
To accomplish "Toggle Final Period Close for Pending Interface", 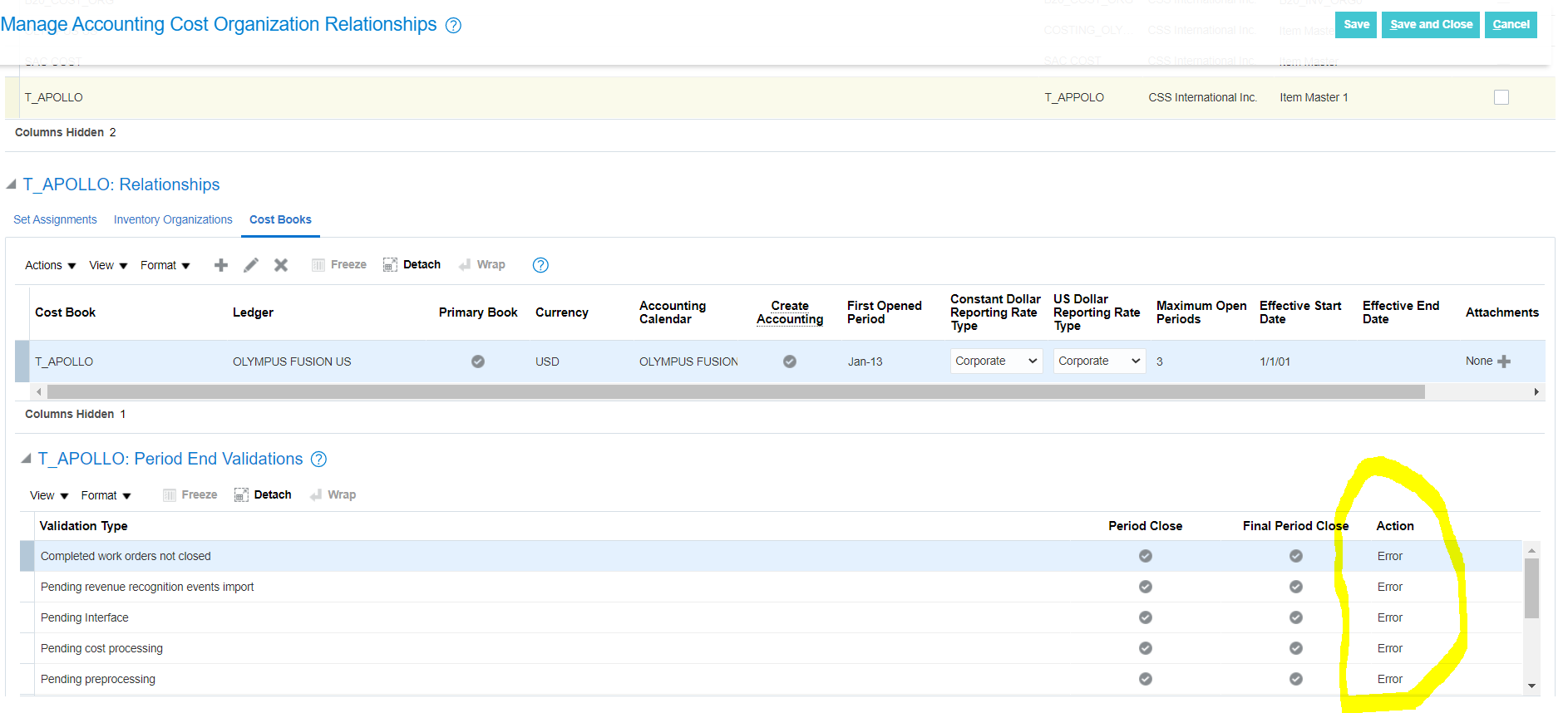I will [1296, 617].
